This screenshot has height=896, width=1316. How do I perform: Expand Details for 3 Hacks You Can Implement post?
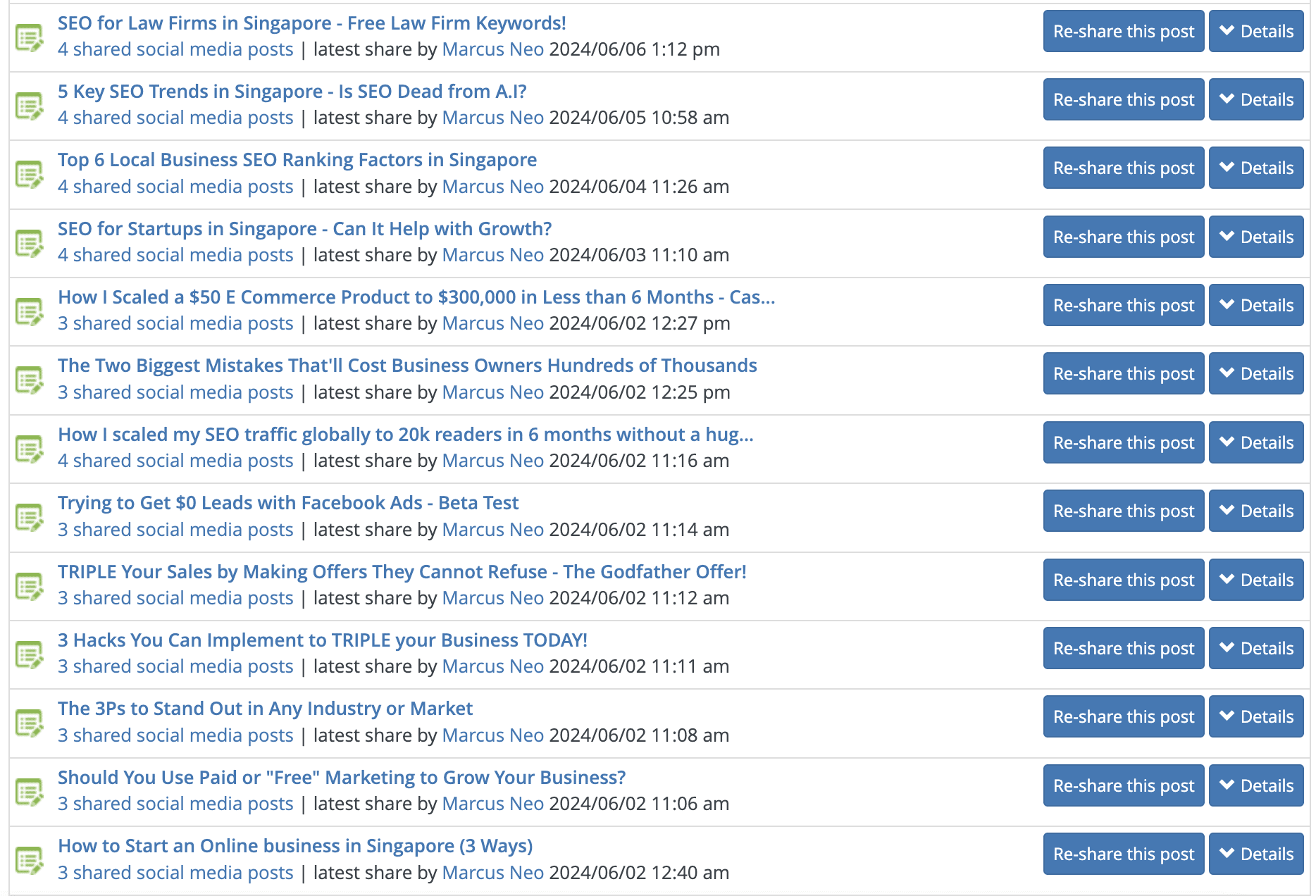coord(1255,649)
